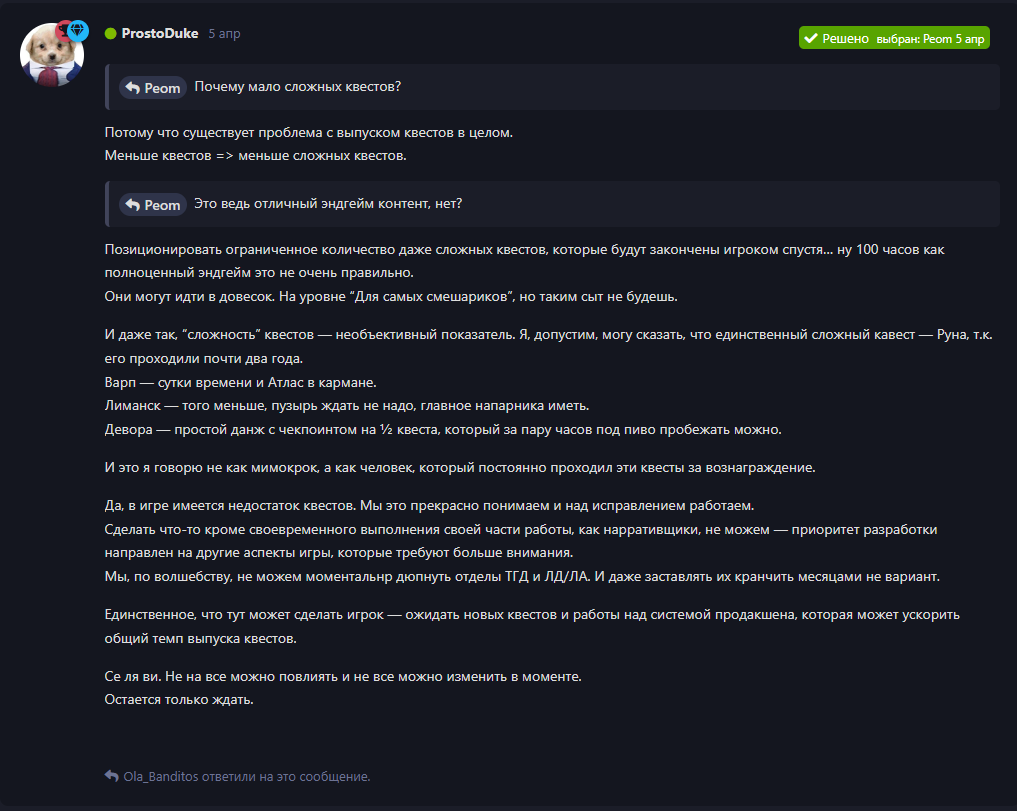The width and height of the screenshot is (1017, 811).
Task: Click the green online status dot
Action: [x=110, y=34]
